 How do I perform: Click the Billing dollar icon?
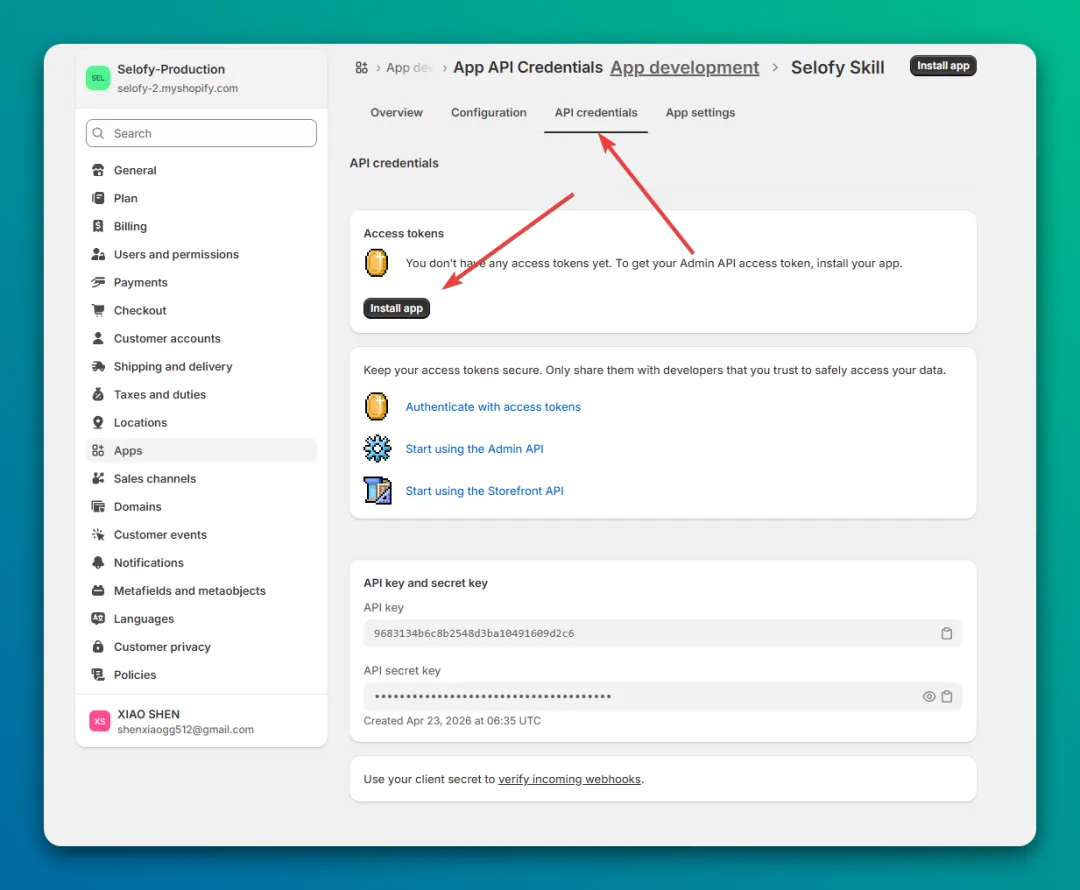(x=98, y=226)
